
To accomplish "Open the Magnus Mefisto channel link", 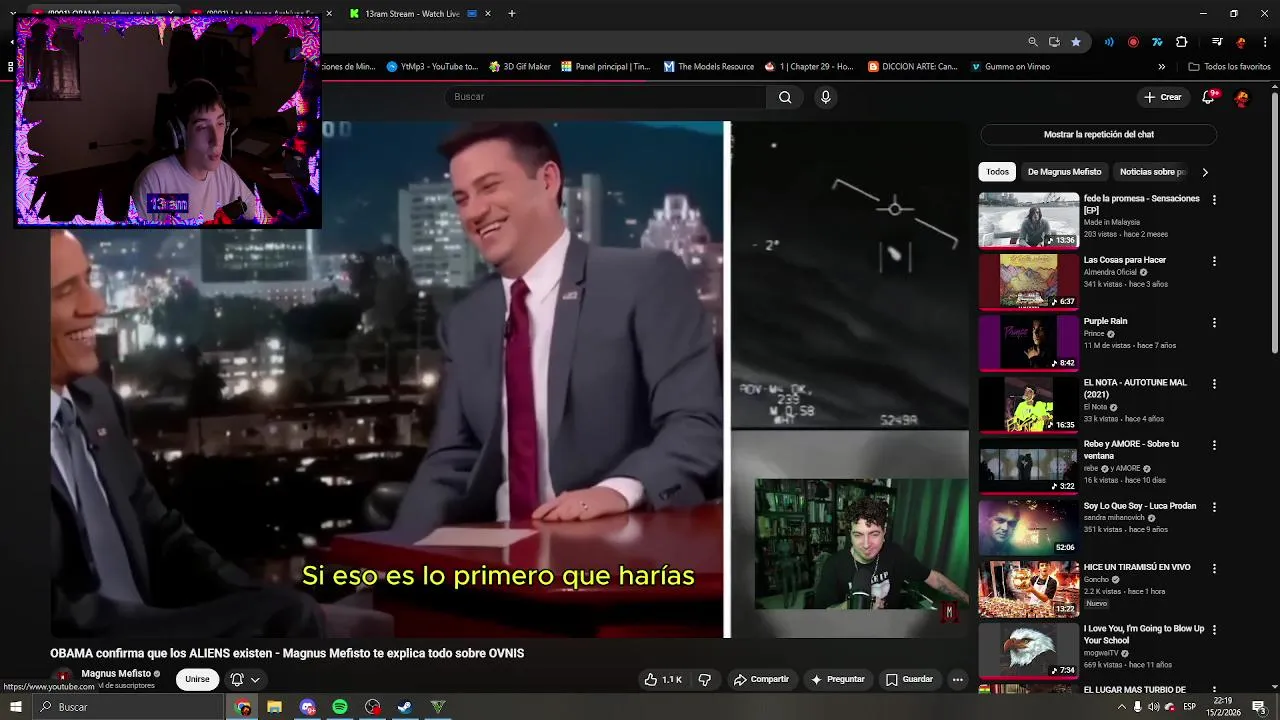I will click(x=116, y=674).
